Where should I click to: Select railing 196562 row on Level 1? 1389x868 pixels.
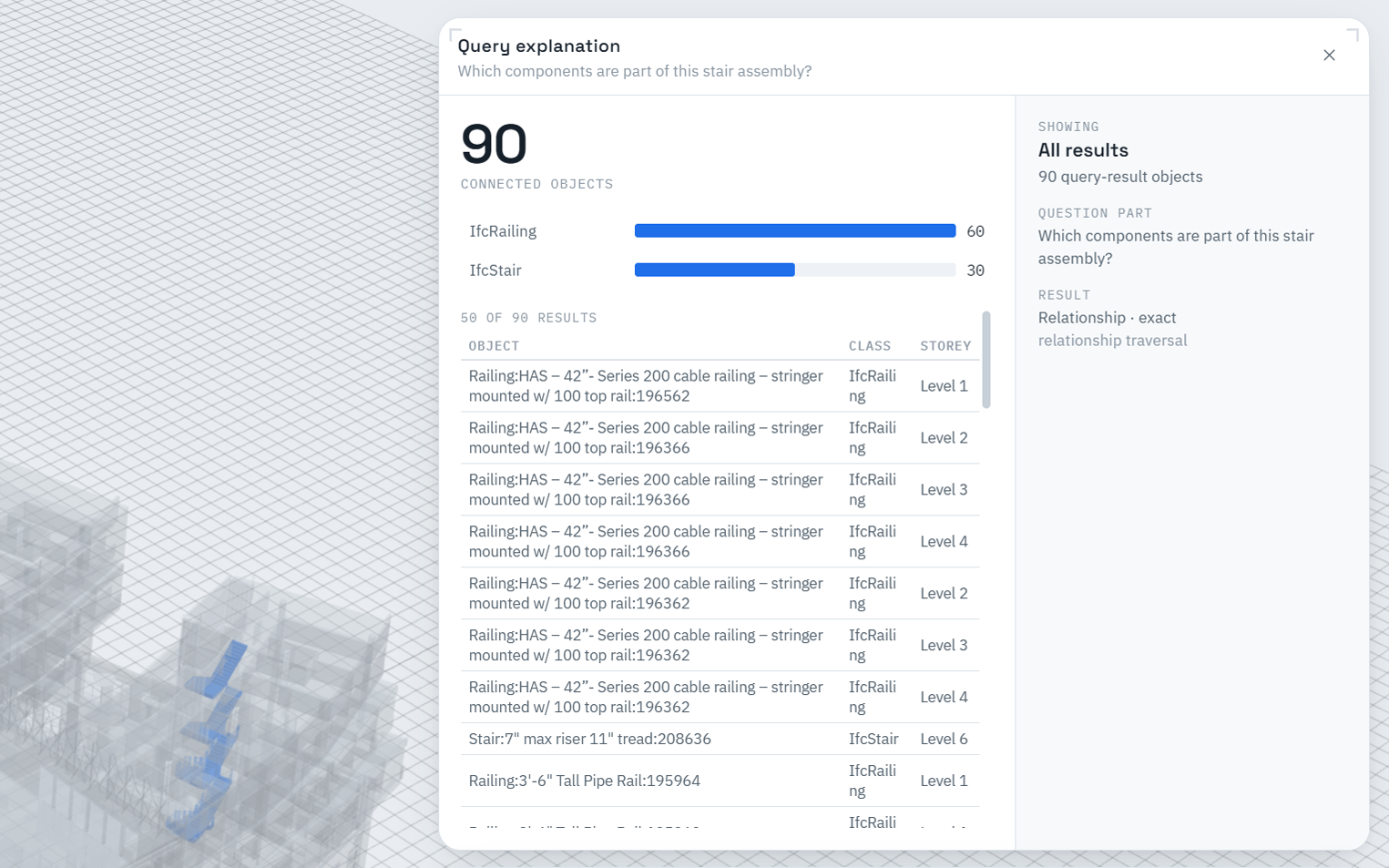720,386
